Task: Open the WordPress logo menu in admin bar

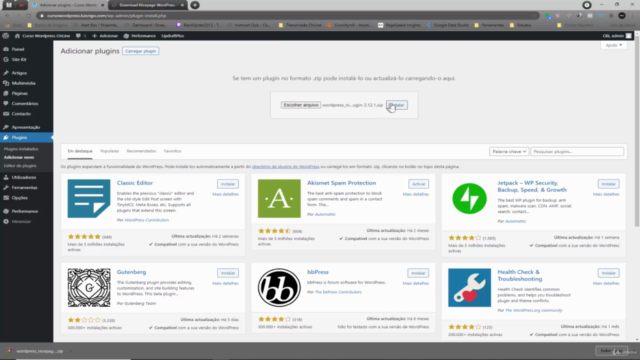Action: pyautogui.click(x=6, y=36)
